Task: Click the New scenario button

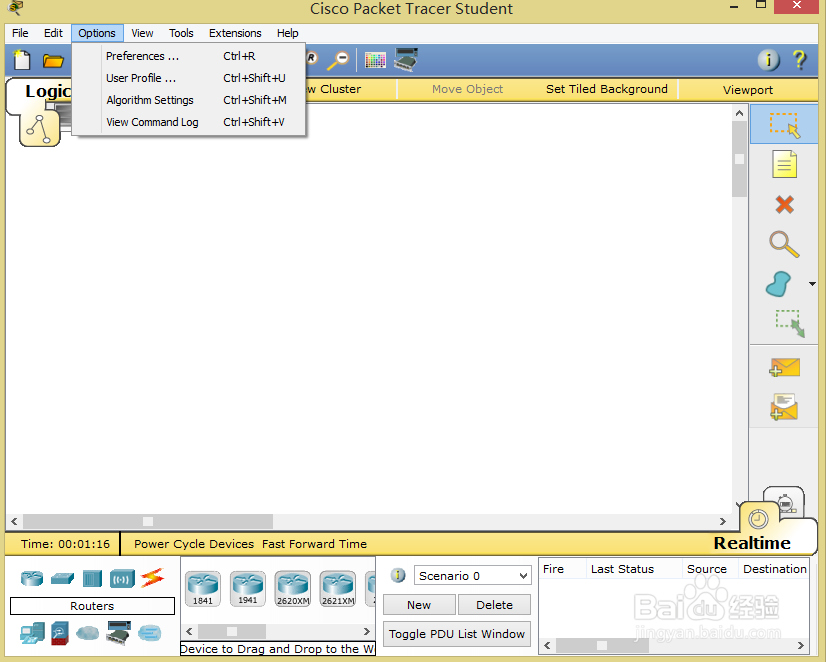Action: [x=419, y=605]
